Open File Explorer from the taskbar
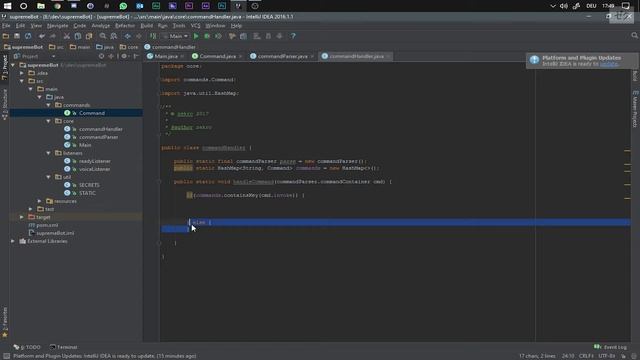640x360 pixels. [41, 6]
